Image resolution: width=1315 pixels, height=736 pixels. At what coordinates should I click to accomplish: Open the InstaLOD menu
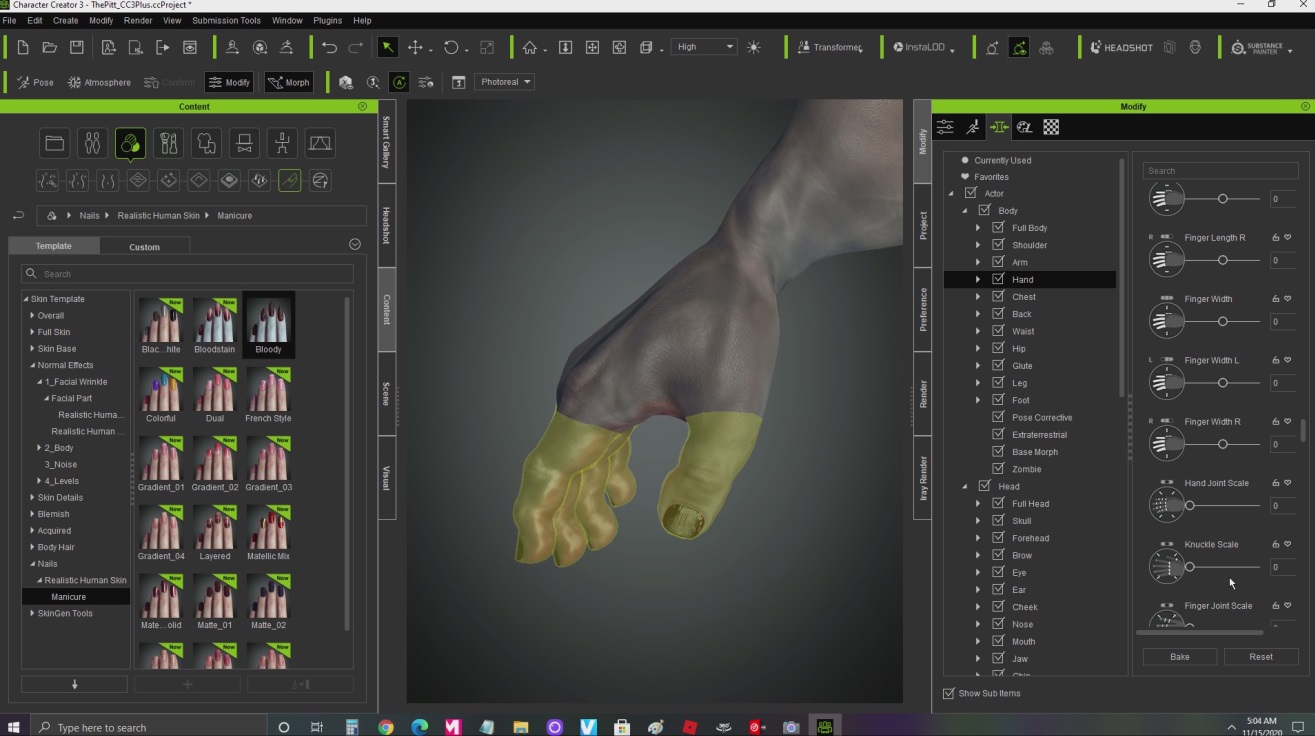coord(923,47)
